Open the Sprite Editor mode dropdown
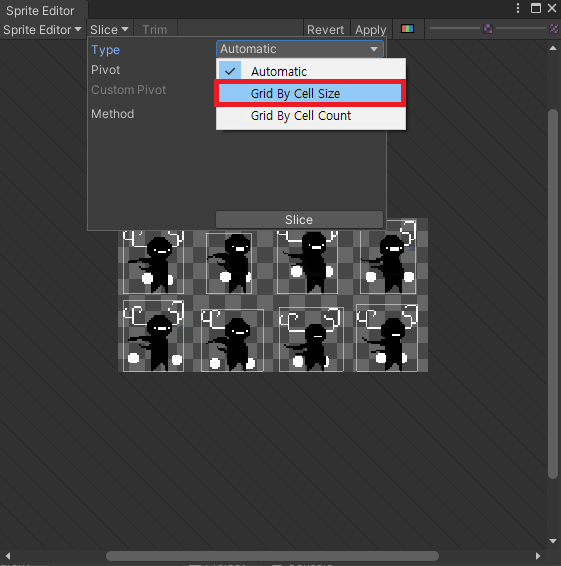Image resolution: width=561 pixels, height=566 pixels. (x=42, y=29)
